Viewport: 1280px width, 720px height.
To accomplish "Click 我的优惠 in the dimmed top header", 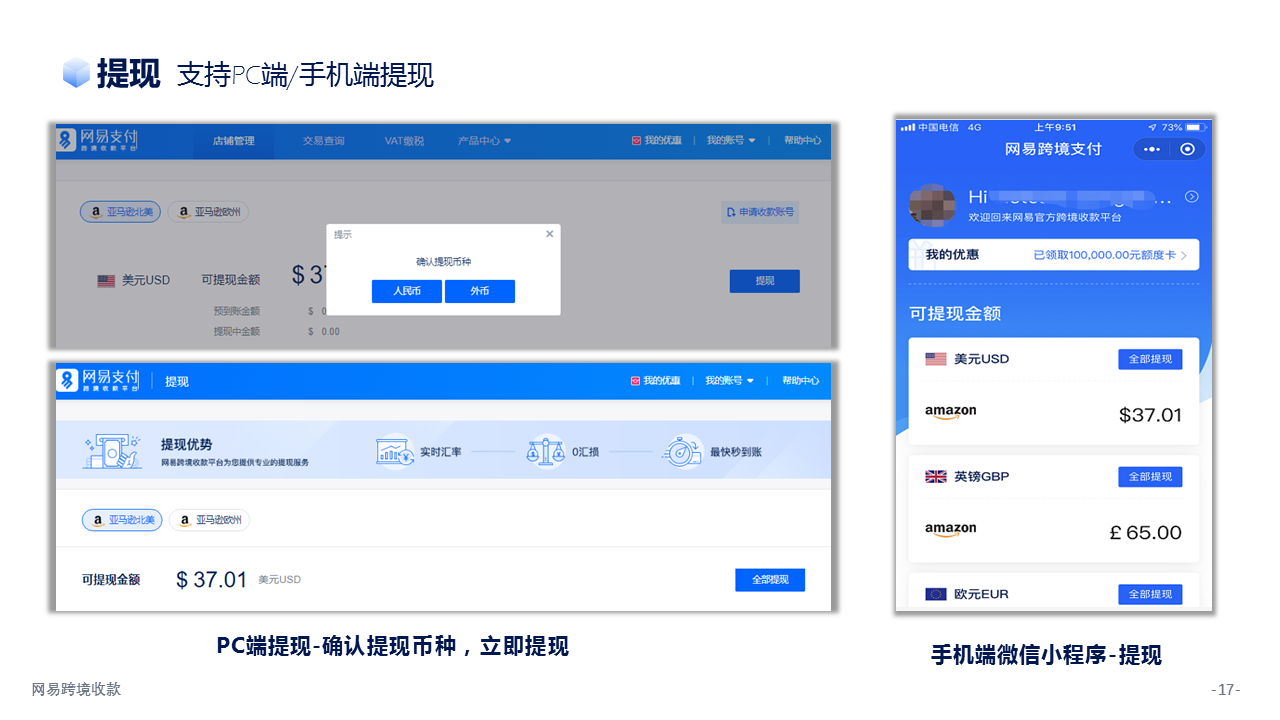I will tap(657, 141).
